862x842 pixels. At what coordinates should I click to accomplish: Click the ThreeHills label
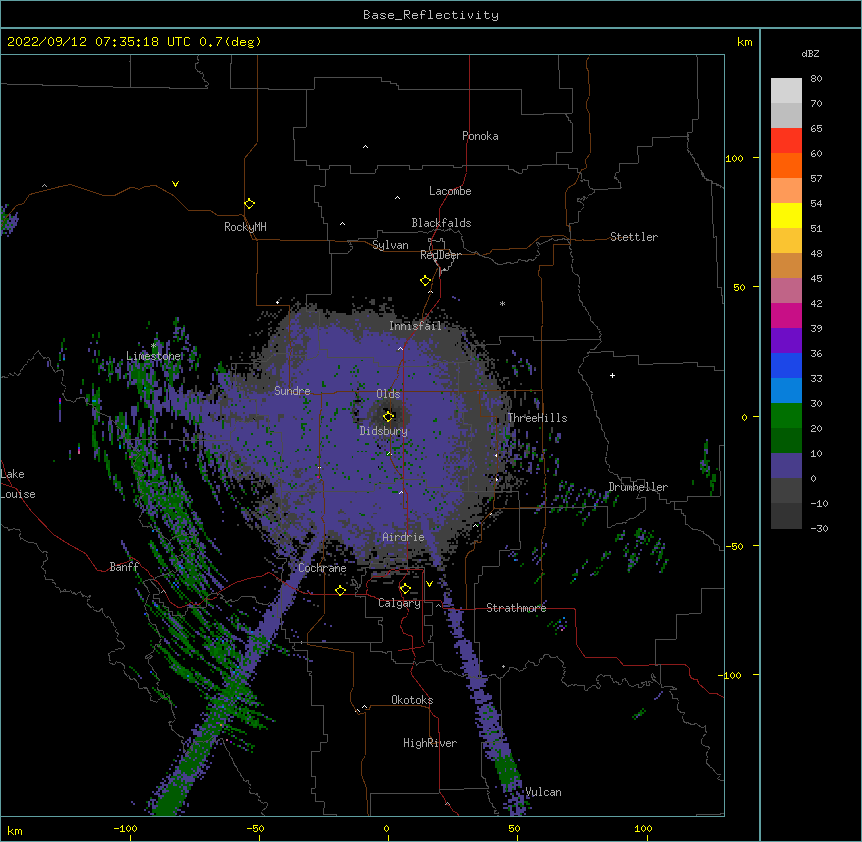(537, 418)
